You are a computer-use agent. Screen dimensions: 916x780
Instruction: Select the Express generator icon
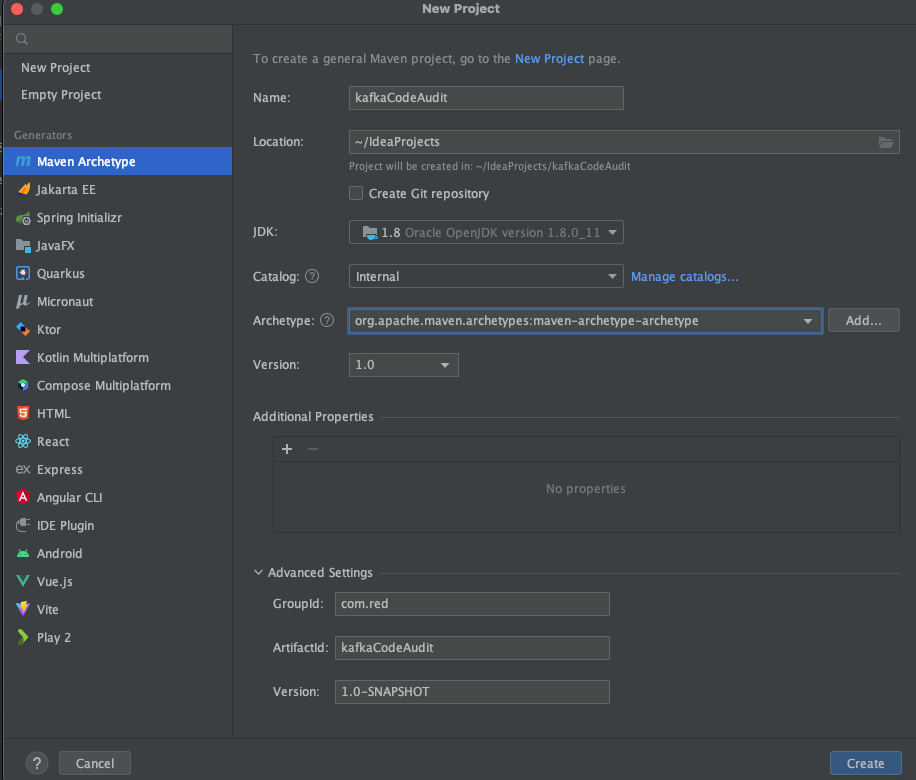pos(23,469)
